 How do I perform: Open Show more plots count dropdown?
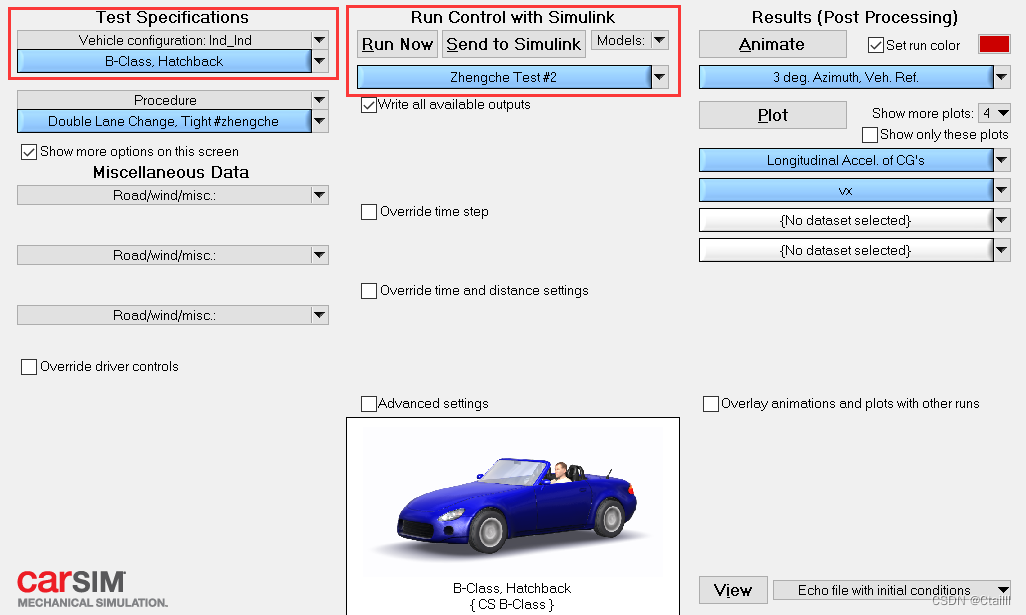tap(995, 113)
